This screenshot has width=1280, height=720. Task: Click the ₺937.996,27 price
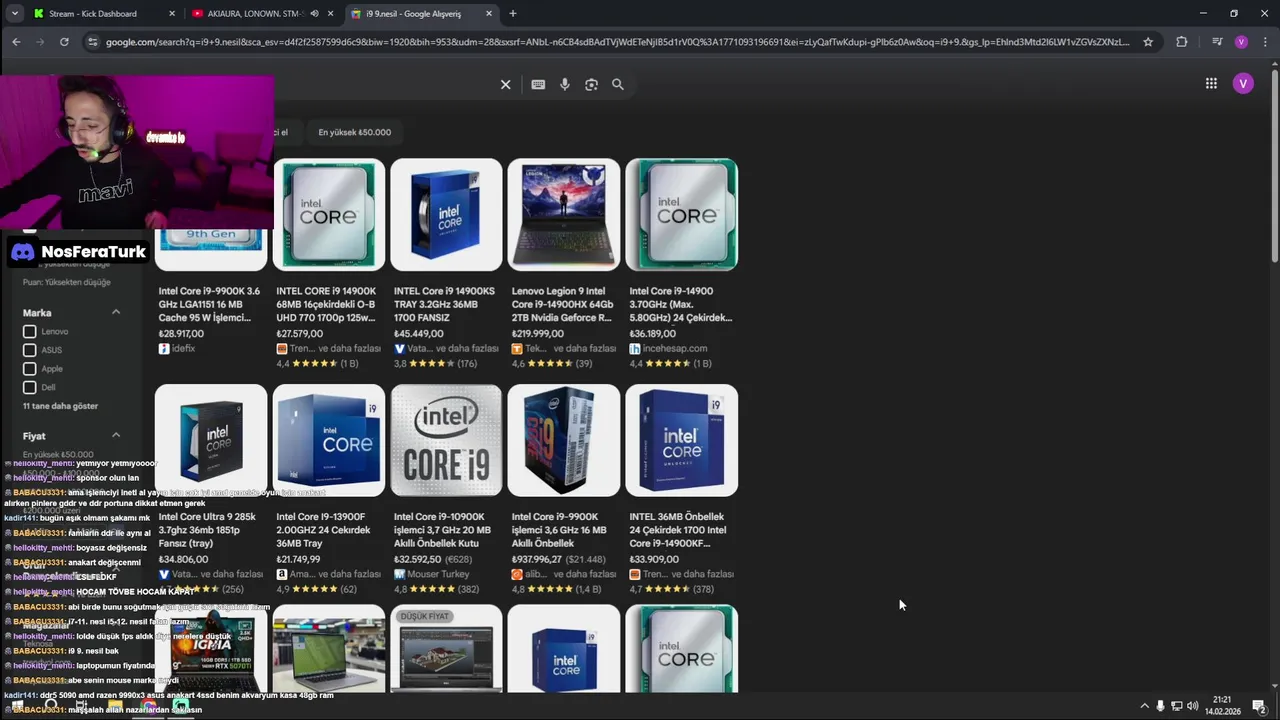536,560
